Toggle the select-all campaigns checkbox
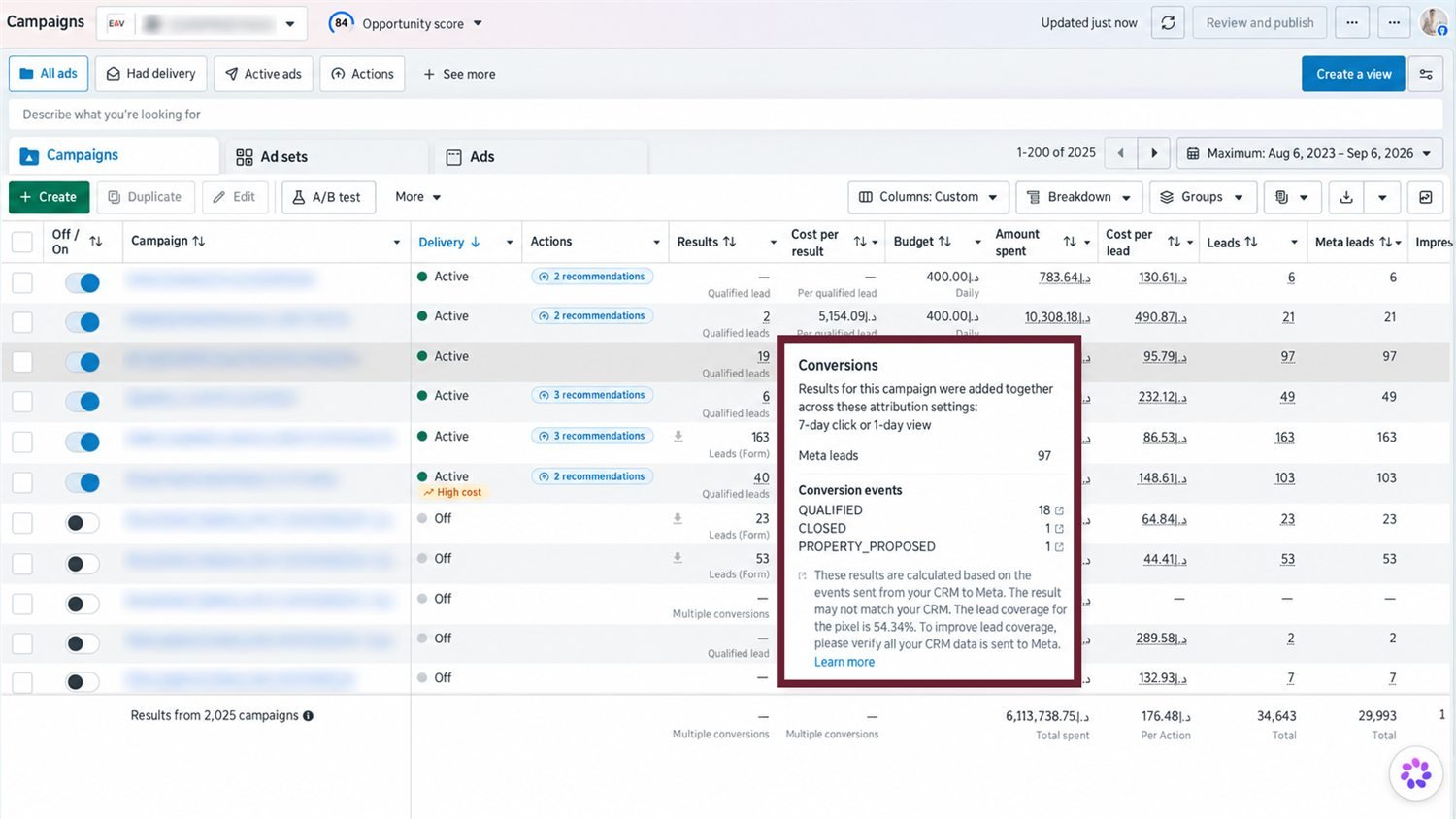 tap(21, 242)
